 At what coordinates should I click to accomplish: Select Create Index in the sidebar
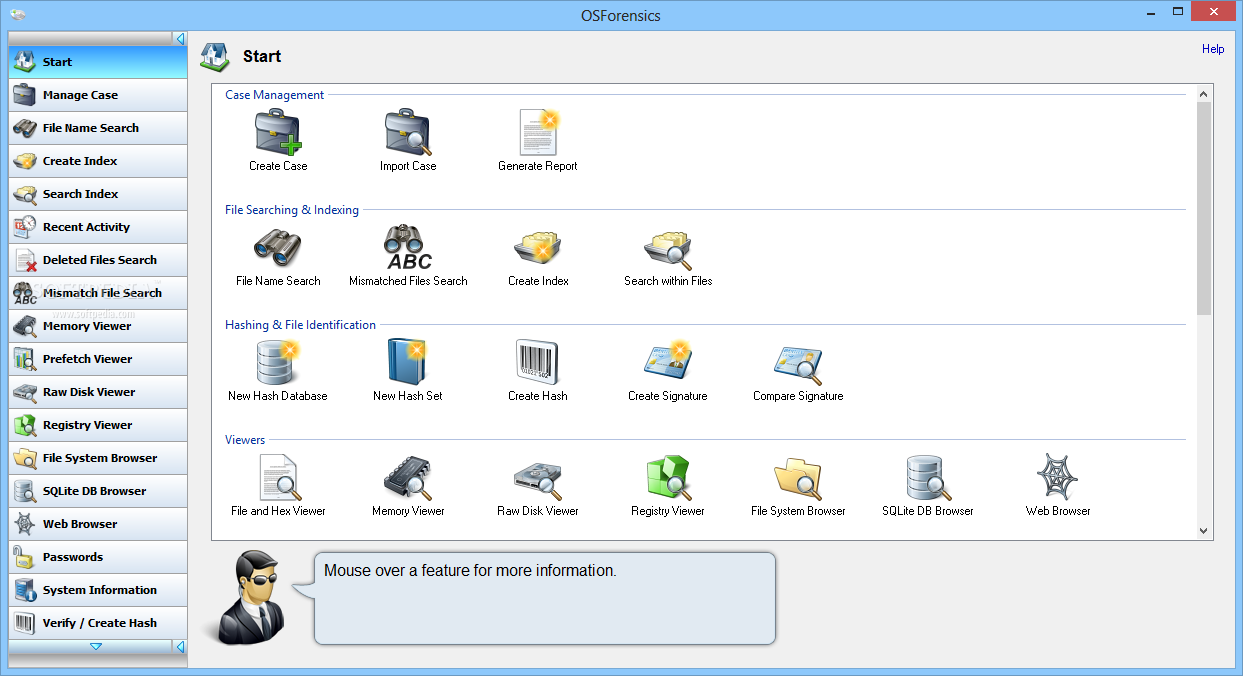98,161
